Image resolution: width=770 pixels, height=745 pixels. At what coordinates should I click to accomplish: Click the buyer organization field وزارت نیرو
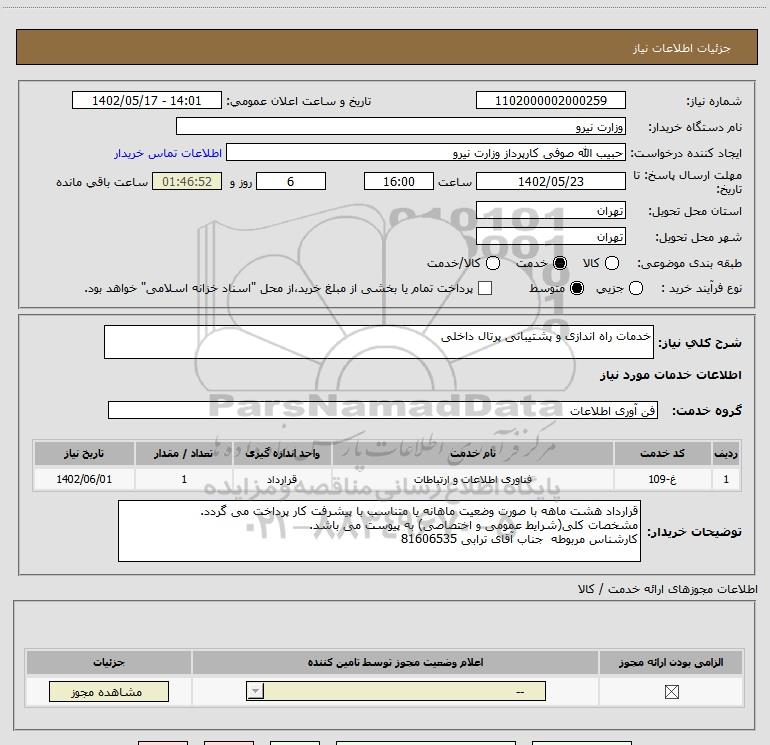point(401,127)
